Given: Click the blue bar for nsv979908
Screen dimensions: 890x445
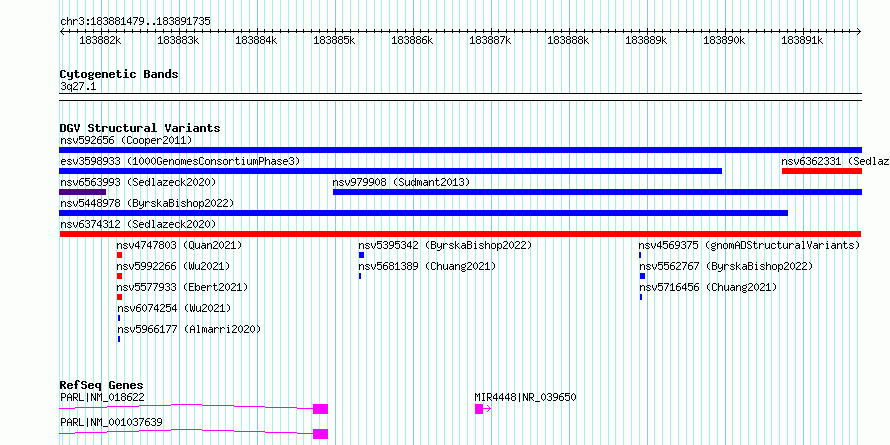Looking at the screenshot, I should pos(597,192).
